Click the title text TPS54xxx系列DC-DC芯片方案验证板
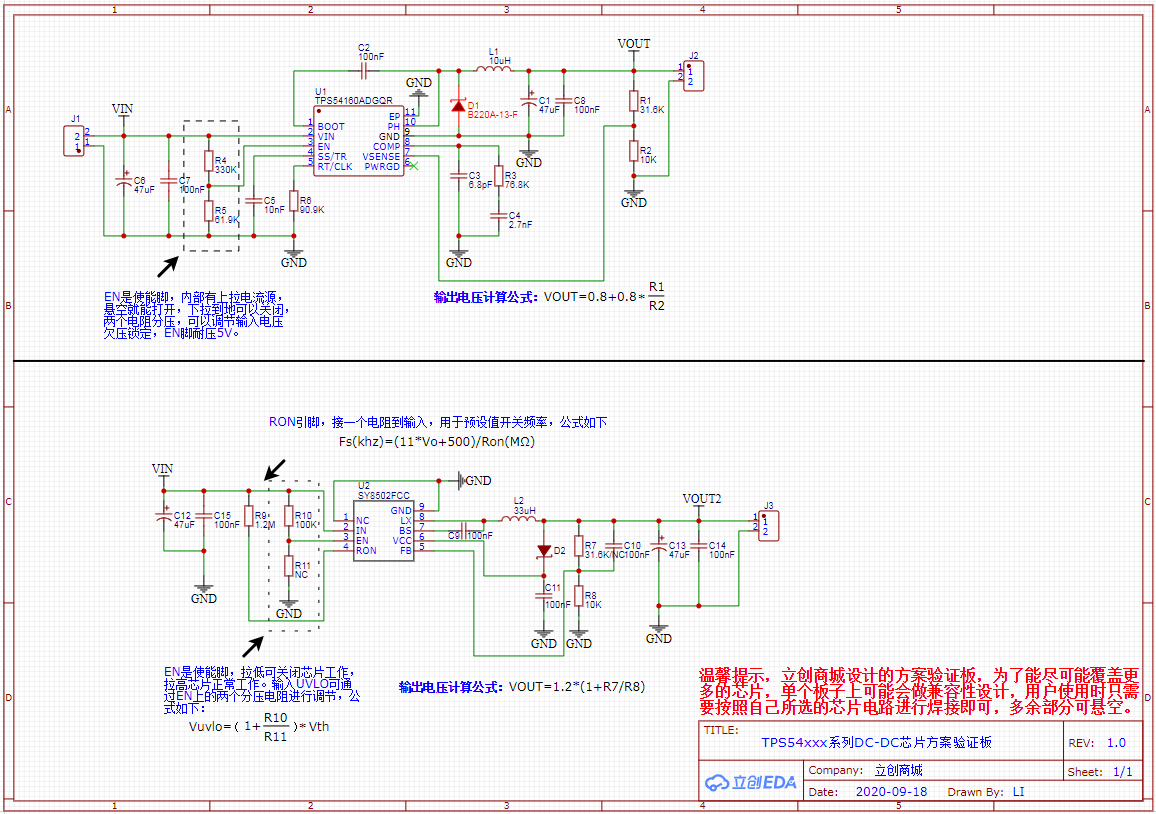This screenshot has height=814, width=1156. pos(876,742)
